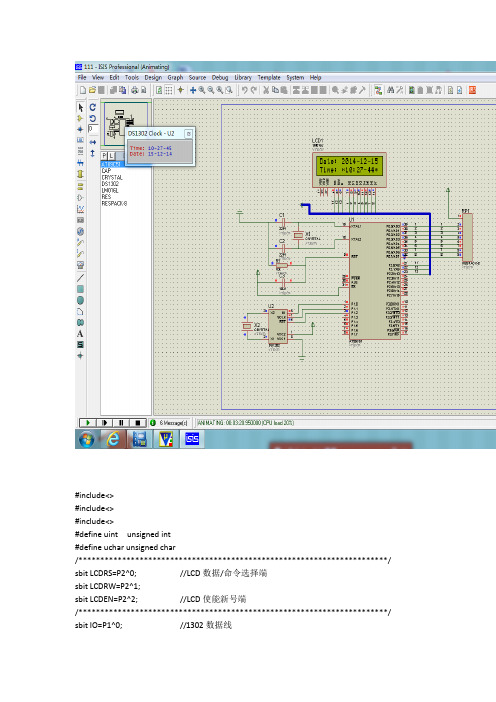Open the Debug menu
This screenshot has width=496, height=702.
click(220, 77)
